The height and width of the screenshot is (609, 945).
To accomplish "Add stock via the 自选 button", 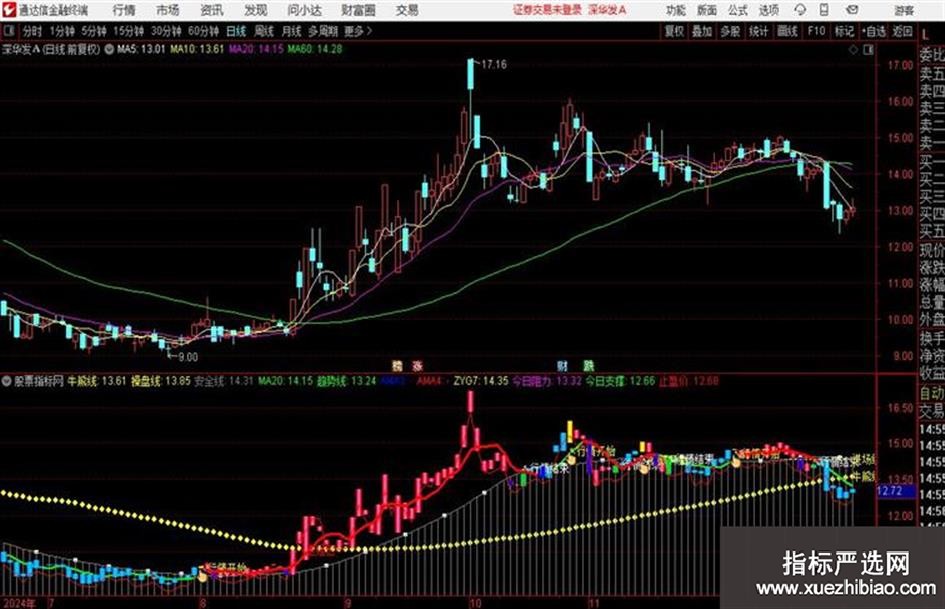I will (x=874, y=31).
